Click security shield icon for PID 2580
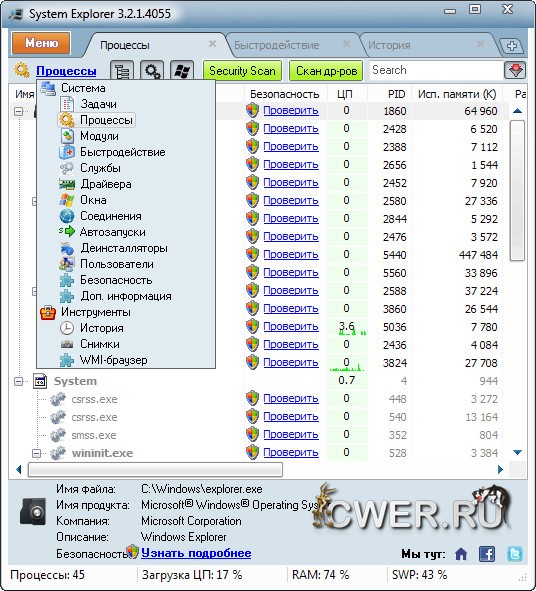536x591 pixels. 253,200
